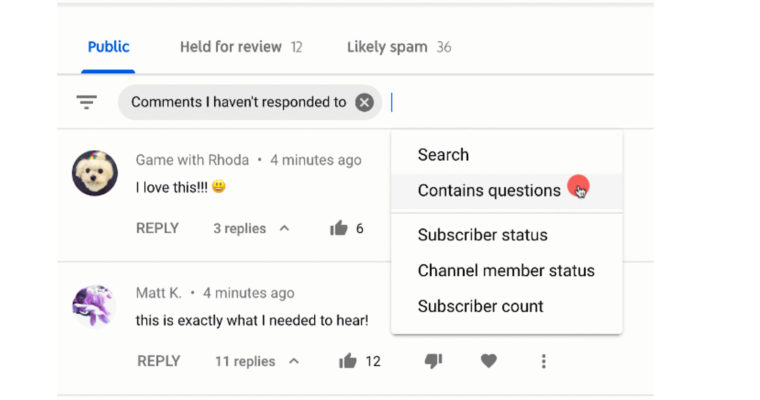This screenshot has height=400, width=760.
Task: Like Matt K.'s comment
Action: (347, 361)
